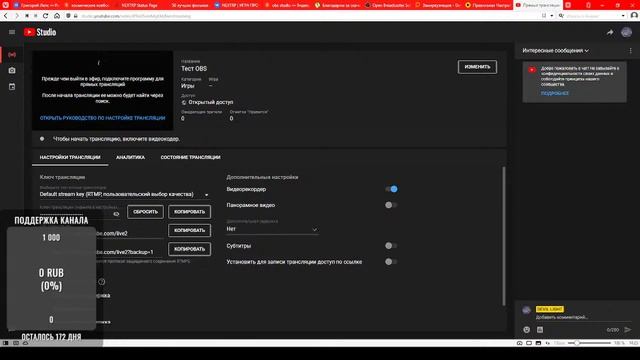Click the settings panel vertical scrollbar
This screenshot has width=640, height=360.
[x=504, y=236]
